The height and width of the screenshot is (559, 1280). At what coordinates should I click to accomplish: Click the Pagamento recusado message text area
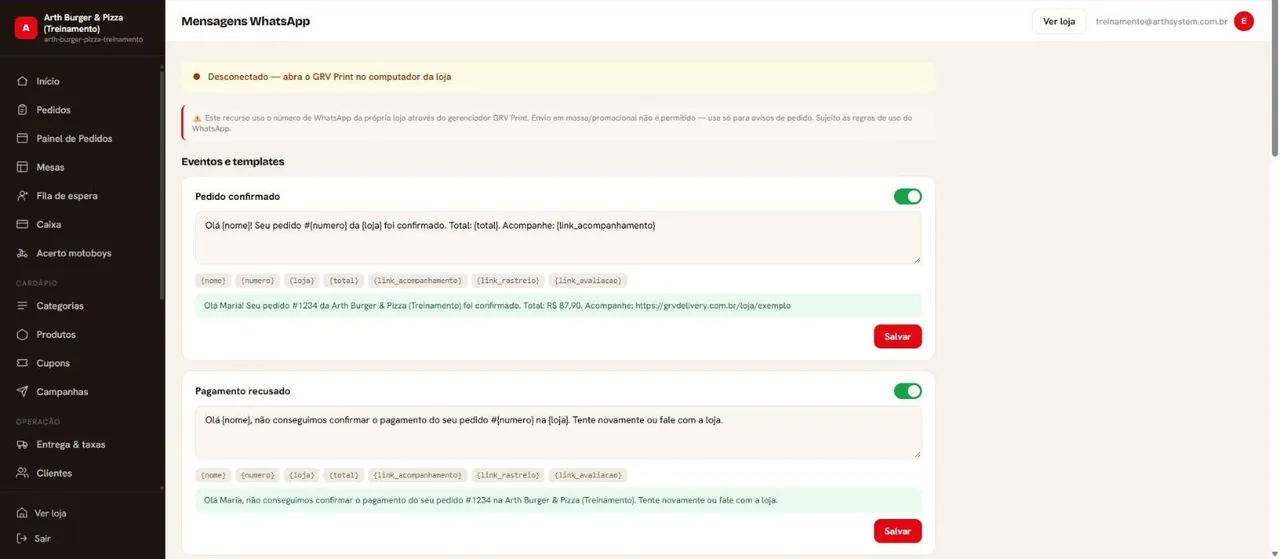pos(558,433)
